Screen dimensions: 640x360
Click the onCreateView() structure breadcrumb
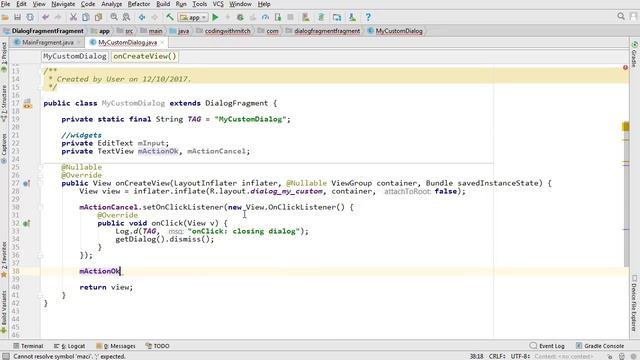(x=144, y=56)
